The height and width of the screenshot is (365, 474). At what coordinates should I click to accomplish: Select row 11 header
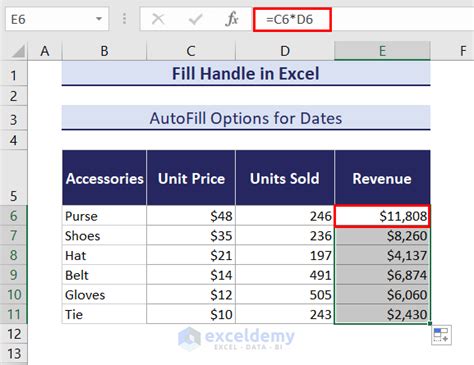[x=13, y=314]
